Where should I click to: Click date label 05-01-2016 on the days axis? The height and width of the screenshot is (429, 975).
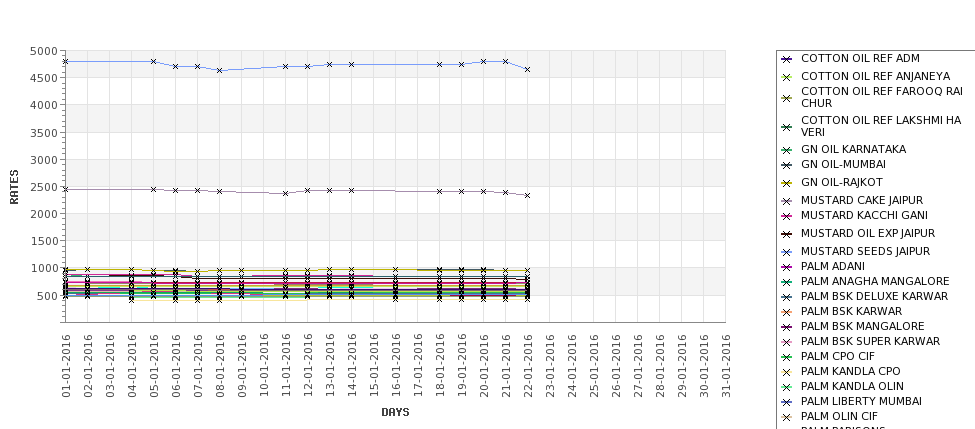(x=154, y=366)
